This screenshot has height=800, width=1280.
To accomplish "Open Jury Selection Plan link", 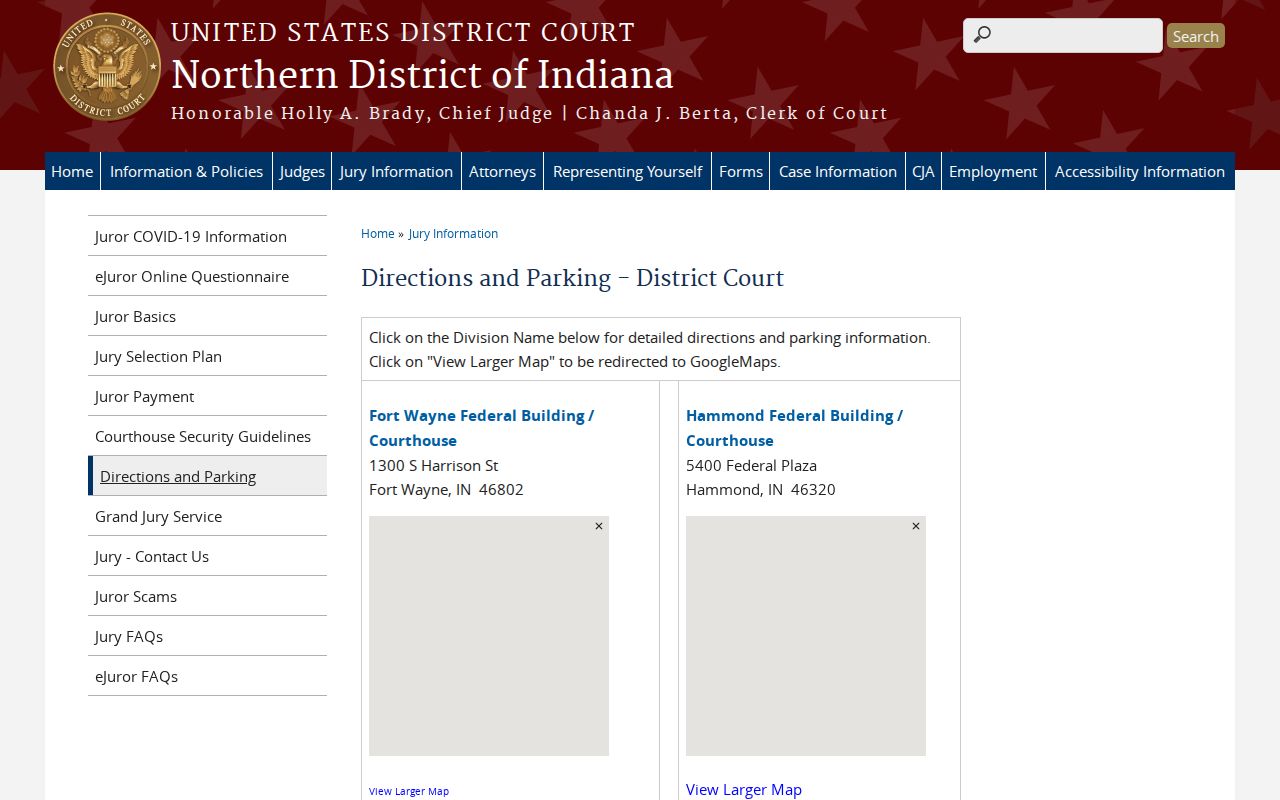I will (207, 356).
